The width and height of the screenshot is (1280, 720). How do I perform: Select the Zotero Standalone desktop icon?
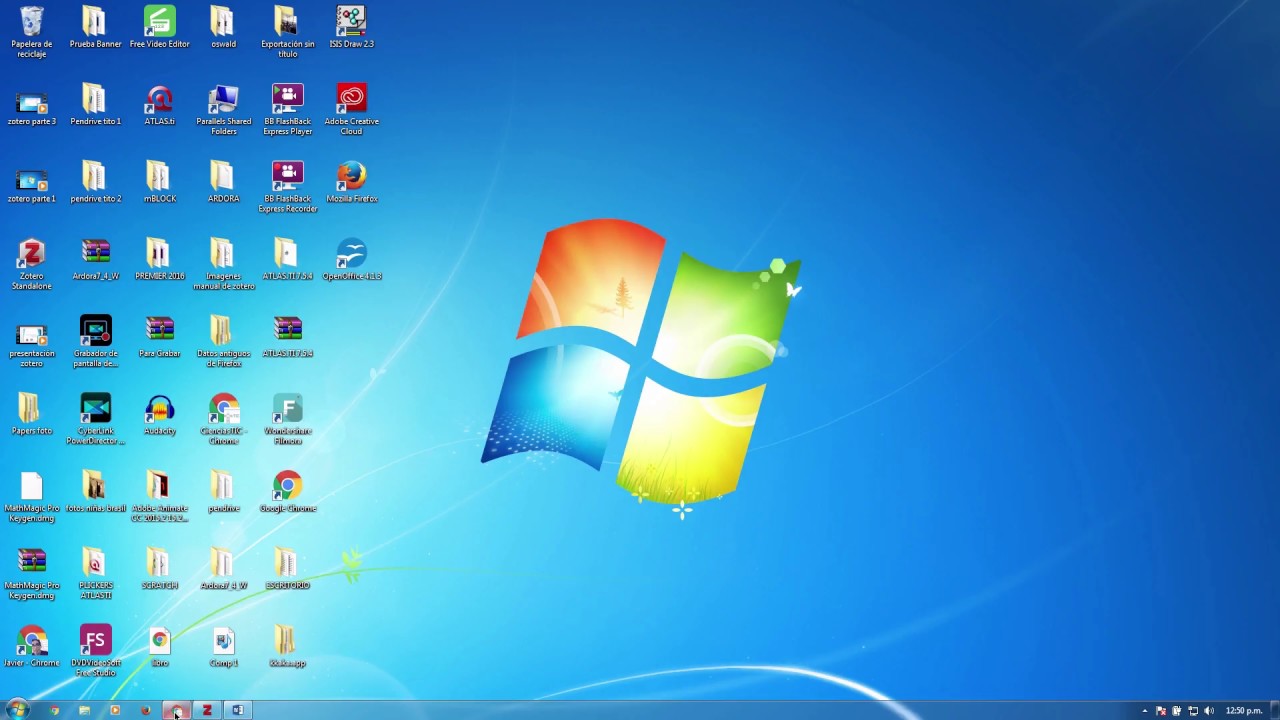point(32,264)
